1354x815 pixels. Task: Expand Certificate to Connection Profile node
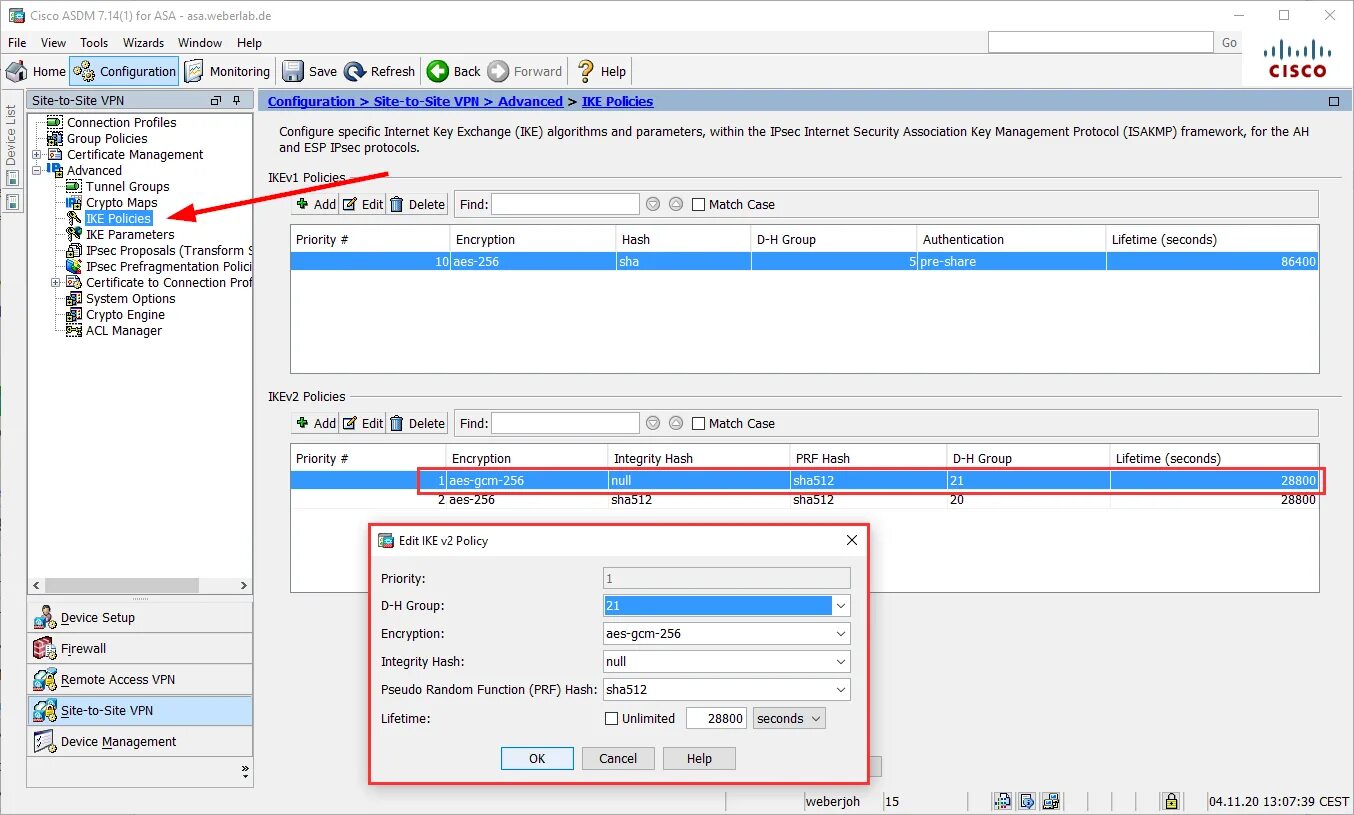(56, 282)
